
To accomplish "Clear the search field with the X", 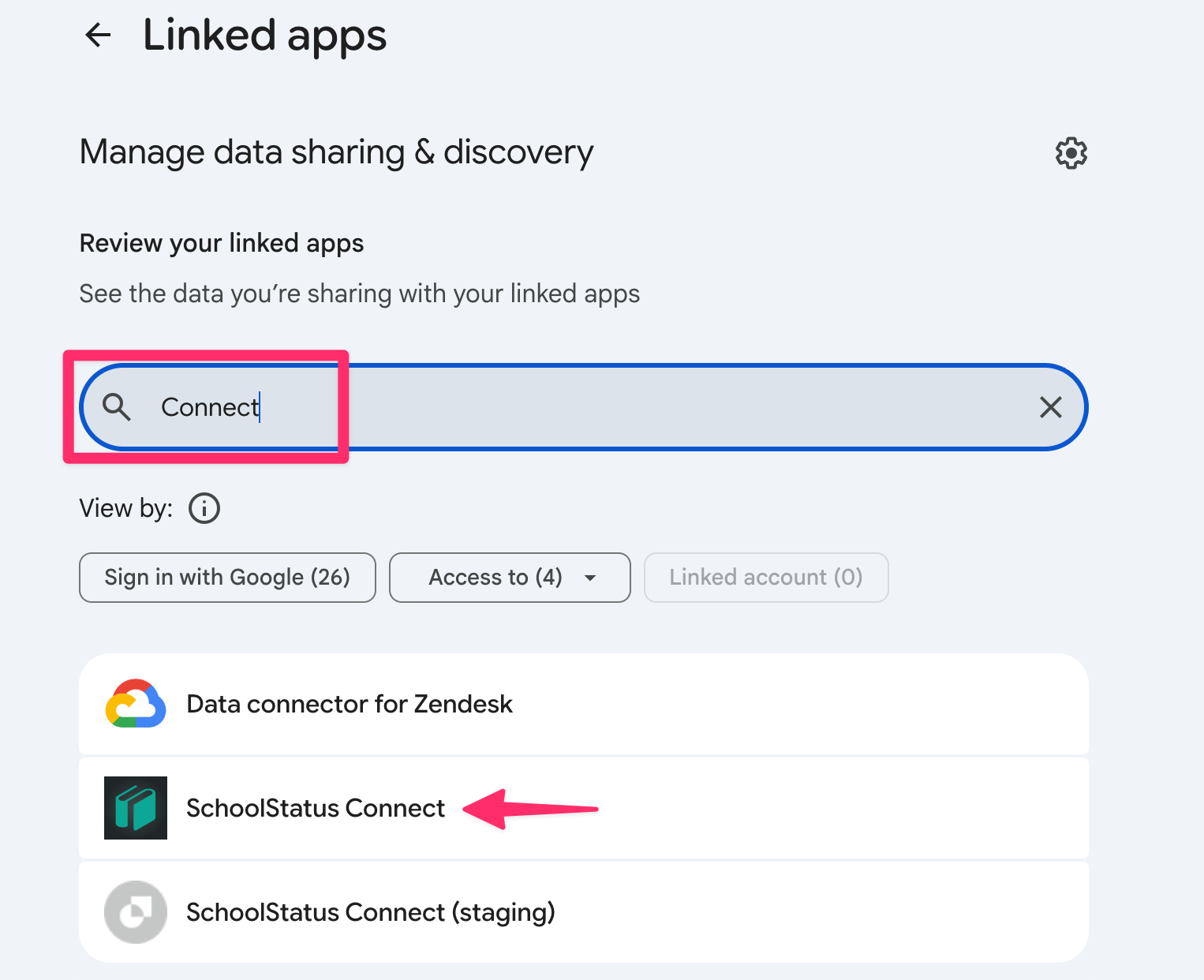I will [1050, 407].
